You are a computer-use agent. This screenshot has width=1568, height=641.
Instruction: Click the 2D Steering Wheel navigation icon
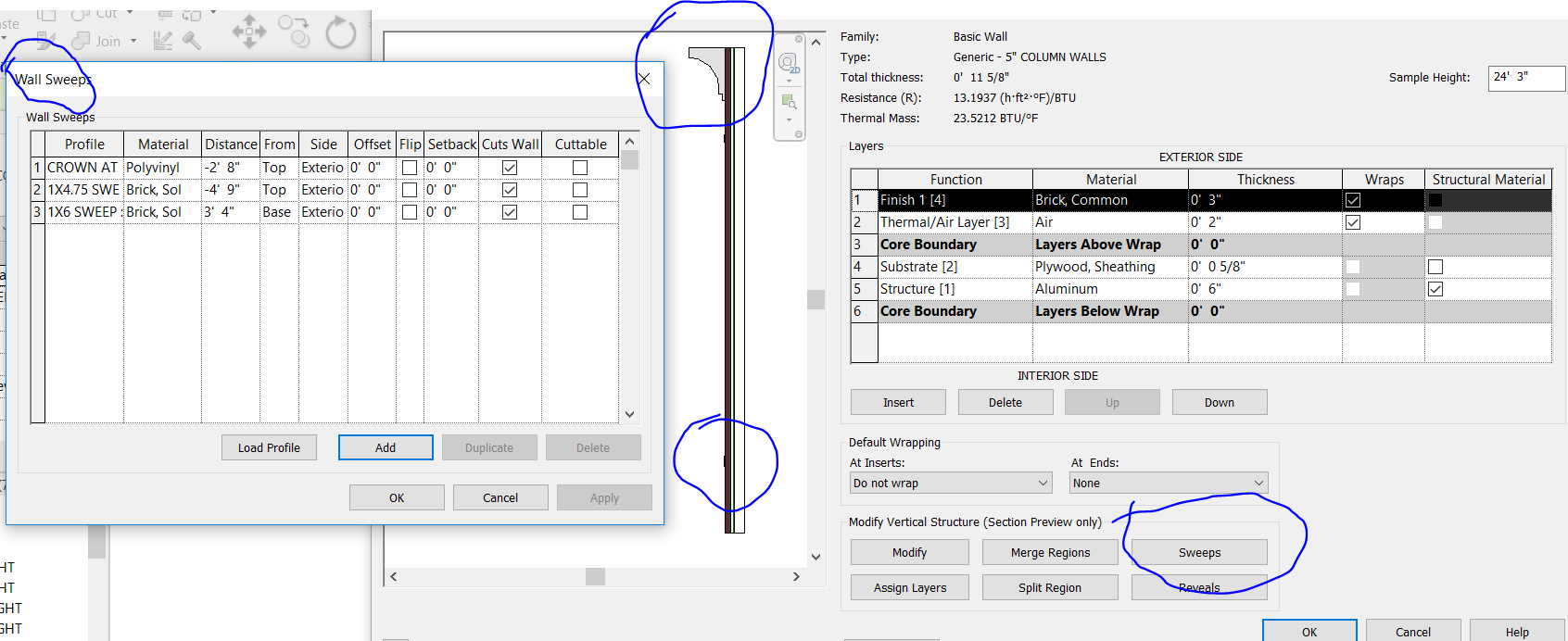tap(789, 64)
